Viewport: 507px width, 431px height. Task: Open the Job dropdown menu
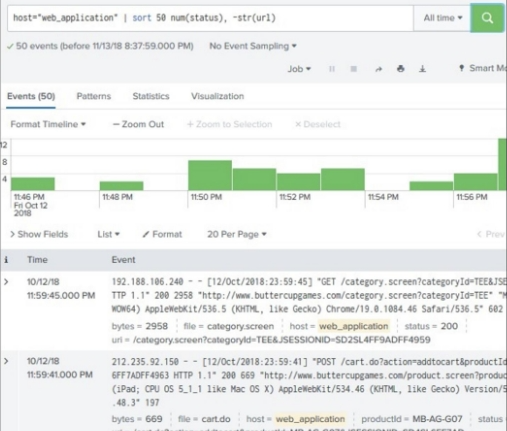click(299, 69)
